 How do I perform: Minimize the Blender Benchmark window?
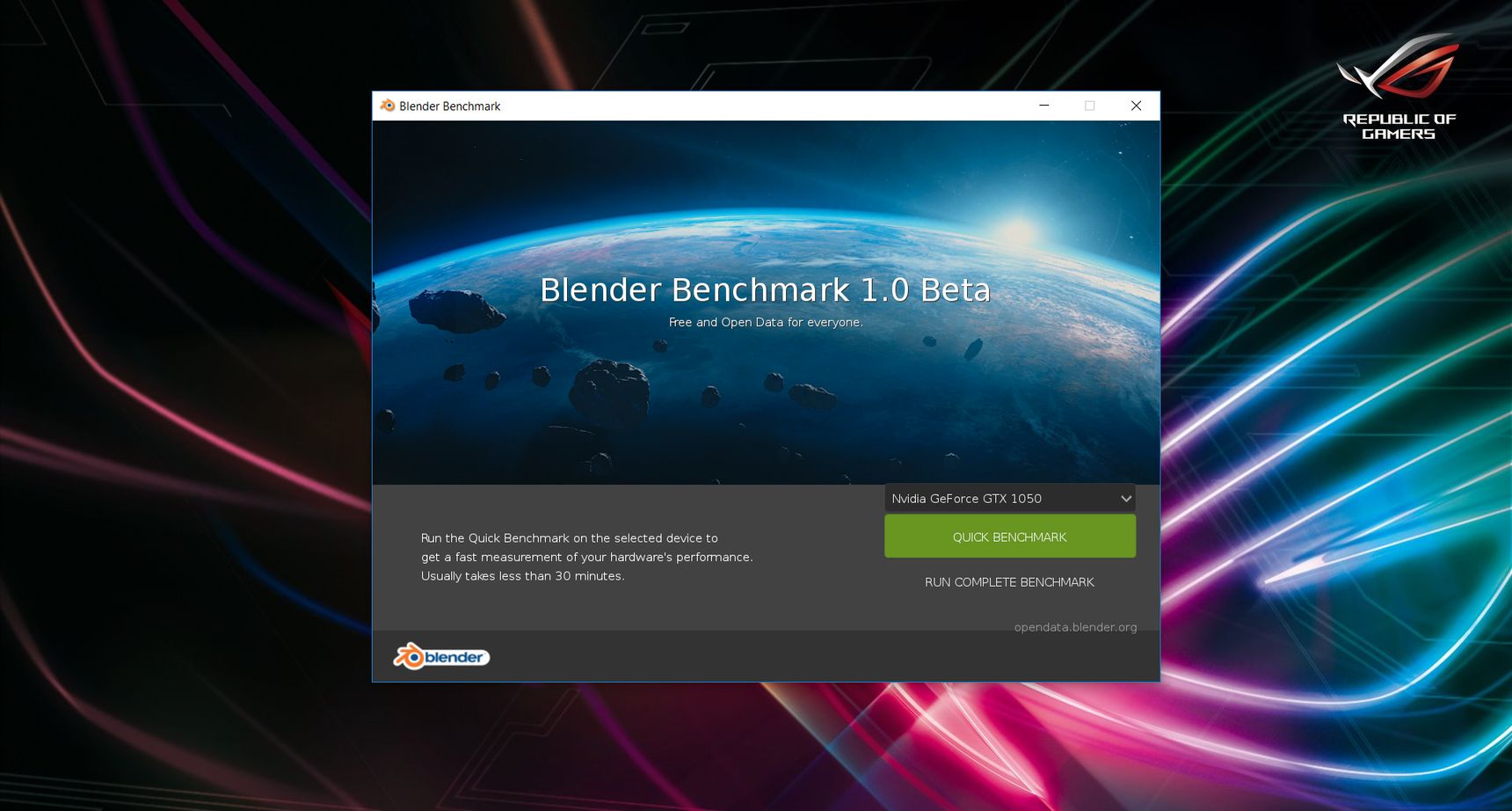(x=1044, y=106)
